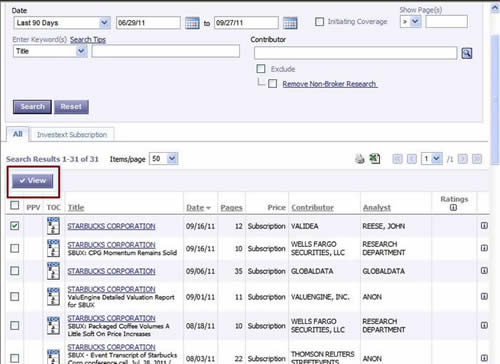
Task: Go to first results page
Action: pyautogui.click(x=397, y=159)
